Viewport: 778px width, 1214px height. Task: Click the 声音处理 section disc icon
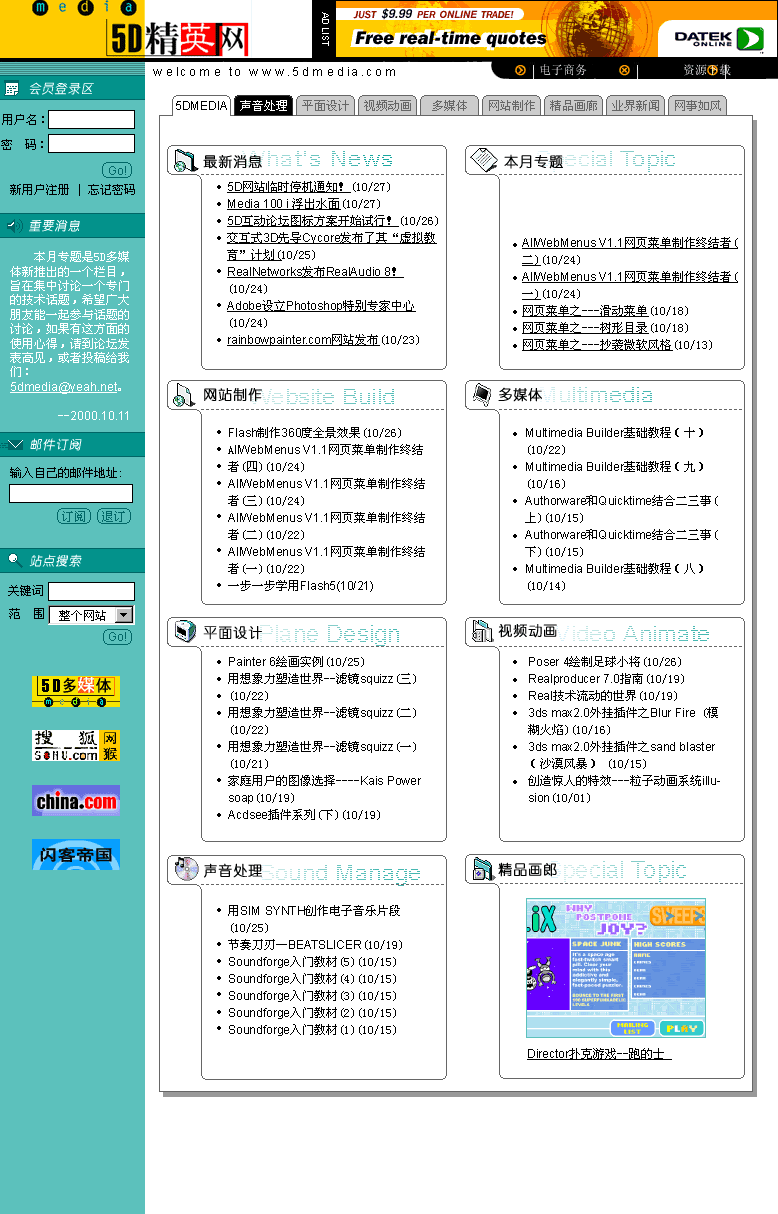186,869
